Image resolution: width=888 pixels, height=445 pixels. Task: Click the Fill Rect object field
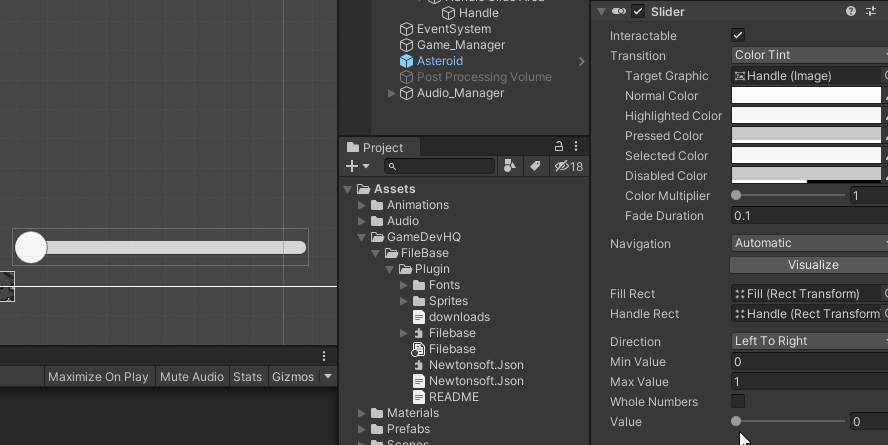pyautogui.click(x=806, y=294)
